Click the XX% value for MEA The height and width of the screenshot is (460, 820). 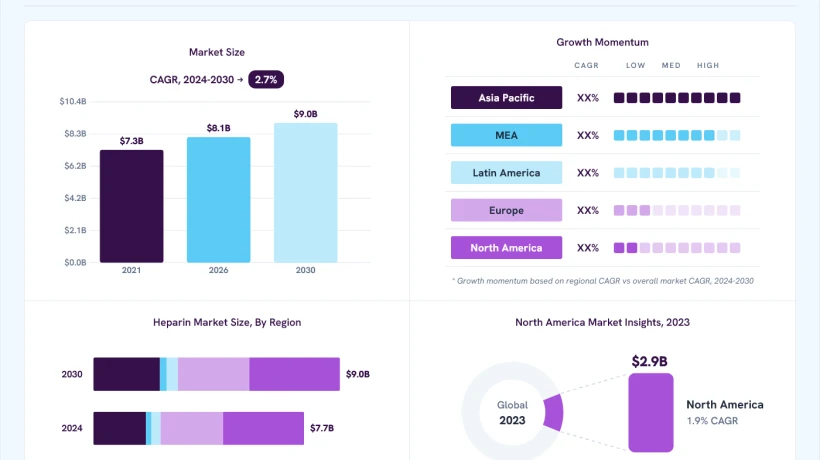[588, 135]
